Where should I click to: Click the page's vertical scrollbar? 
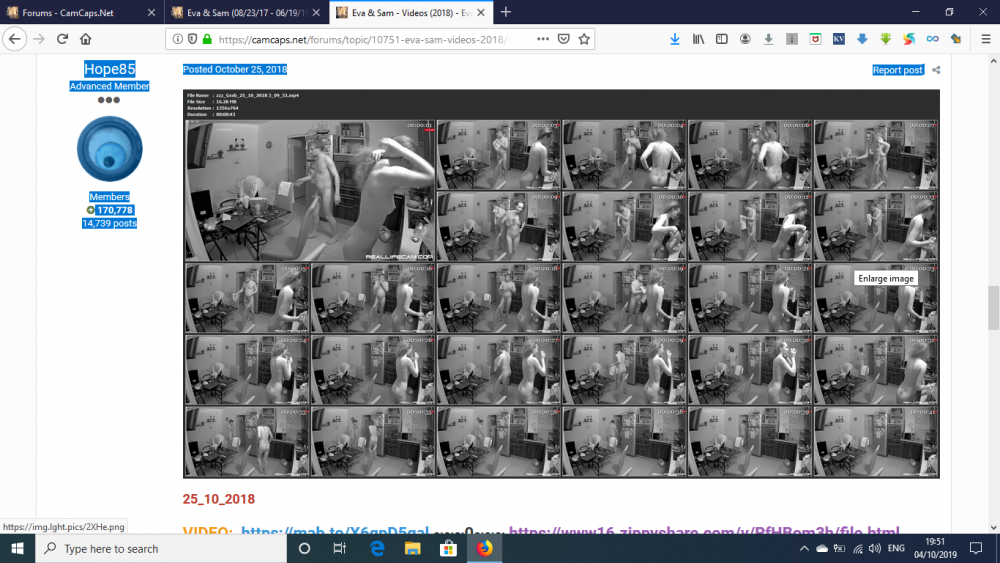993,300
